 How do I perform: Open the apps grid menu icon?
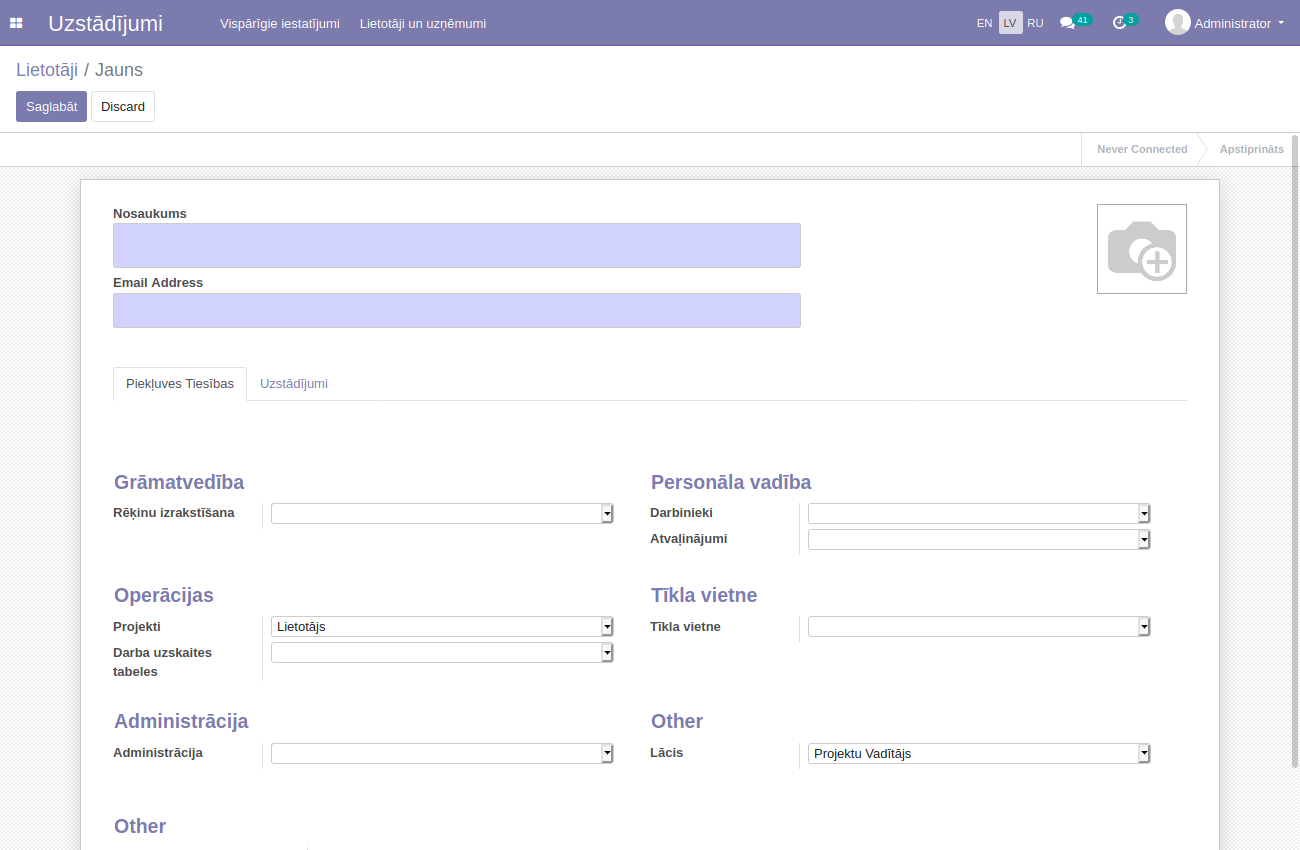16,23
